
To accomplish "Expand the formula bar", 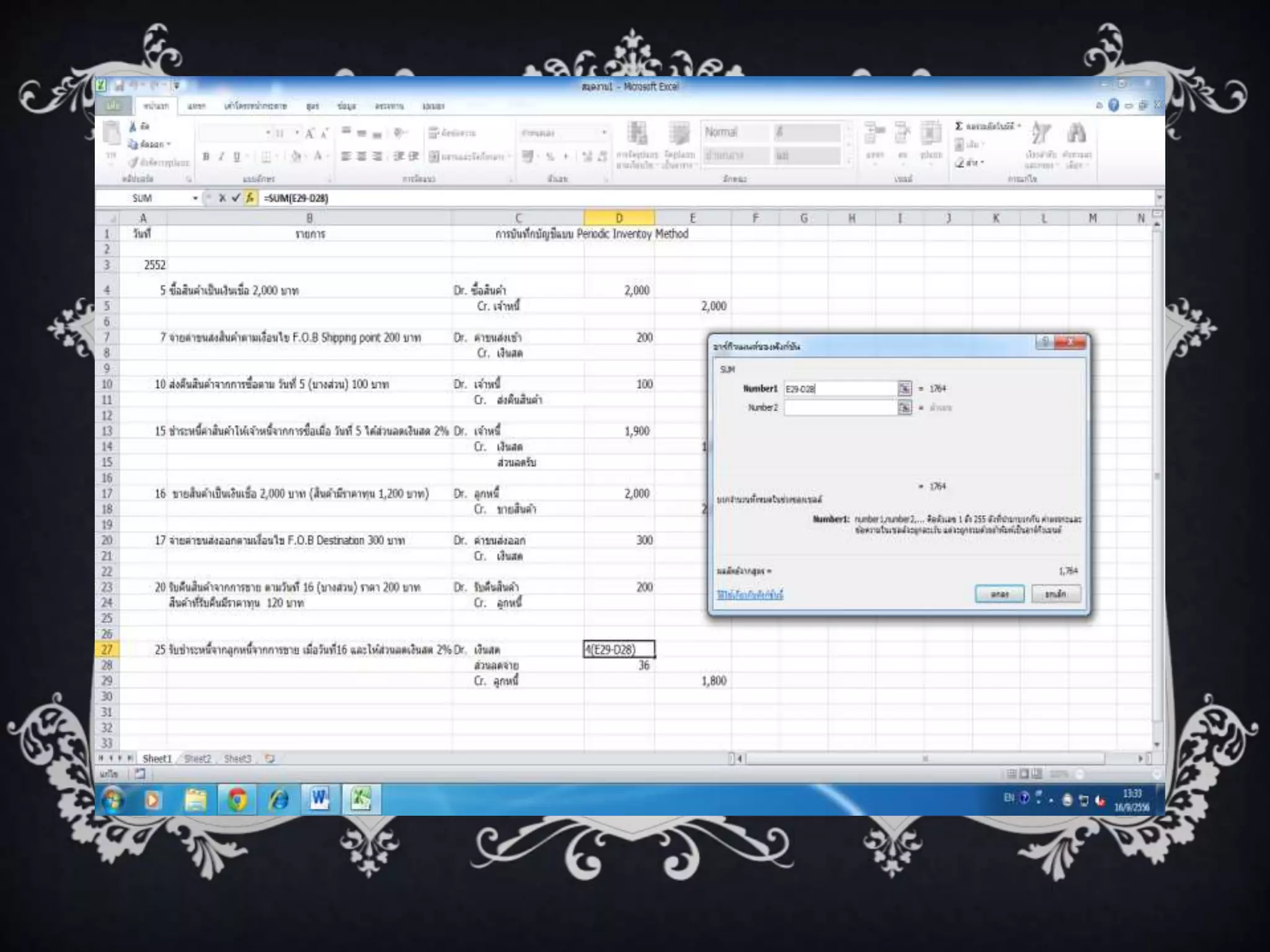I will pos(1158,198).
